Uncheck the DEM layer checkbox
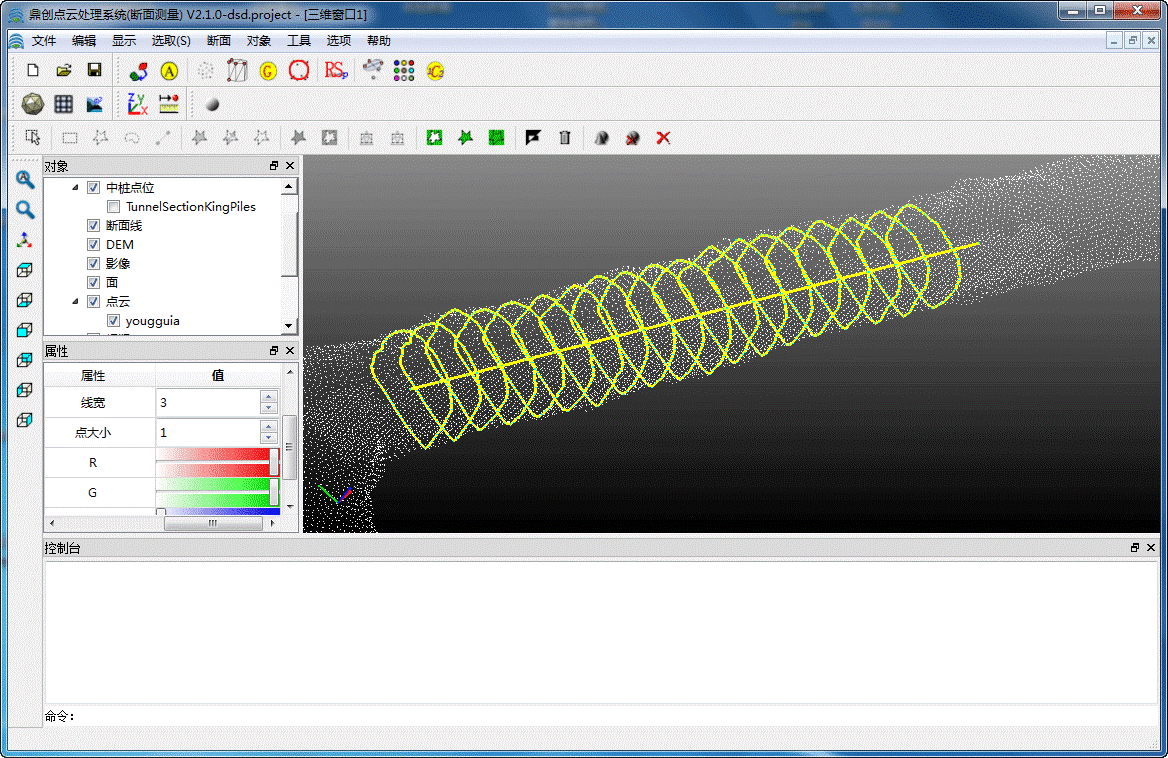Screen dimensions: 1168x758 94,245
